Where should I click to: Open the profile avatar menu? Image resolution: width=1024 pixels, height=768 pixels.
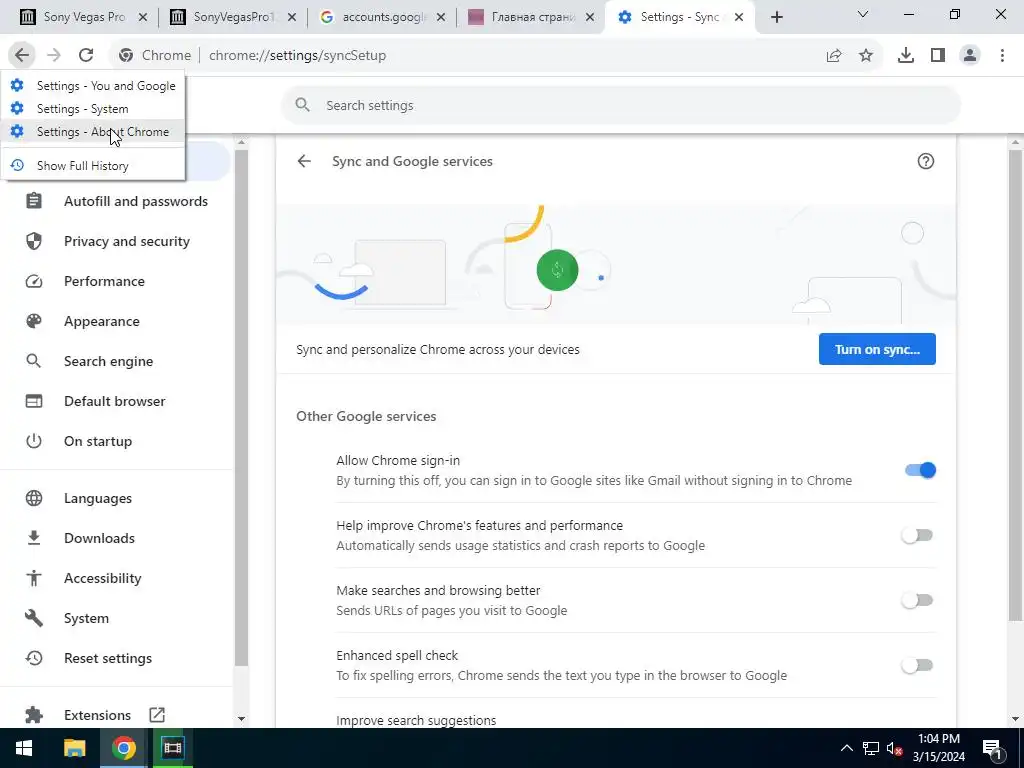970,56
